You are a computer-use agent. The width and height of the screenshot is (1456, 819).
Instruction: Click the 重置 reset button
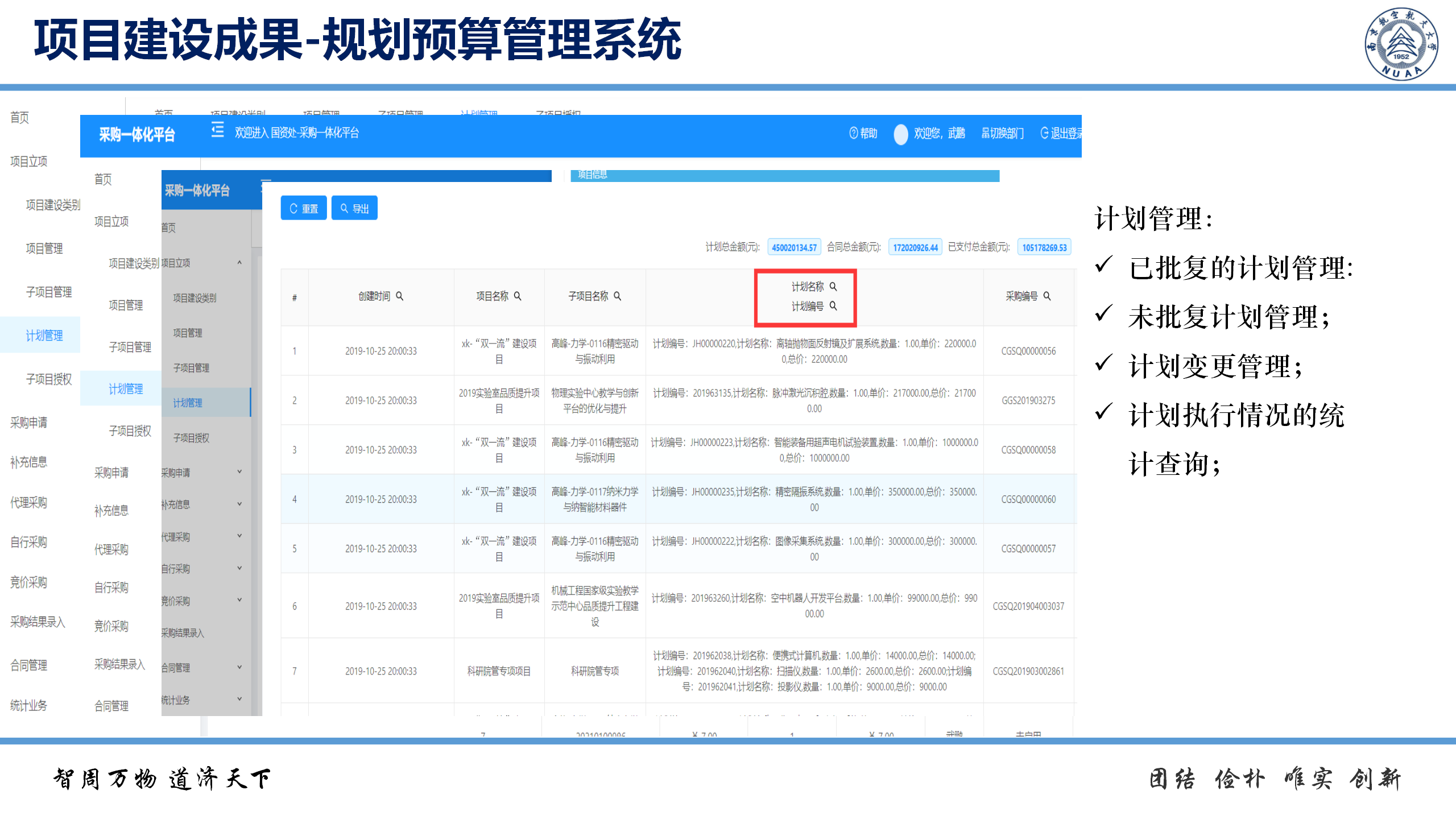click(x=304, y=208)
